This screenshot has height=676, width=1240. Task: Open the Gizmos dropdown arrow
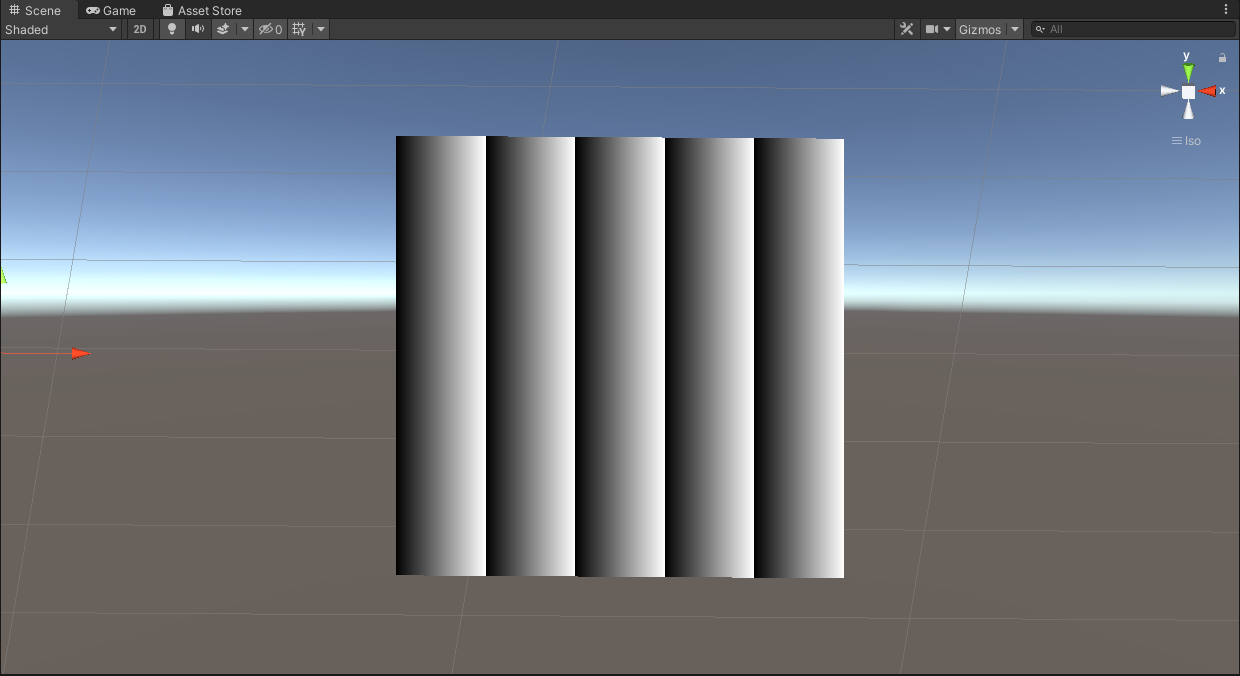pyautogui.click(x=1015, y=29)
